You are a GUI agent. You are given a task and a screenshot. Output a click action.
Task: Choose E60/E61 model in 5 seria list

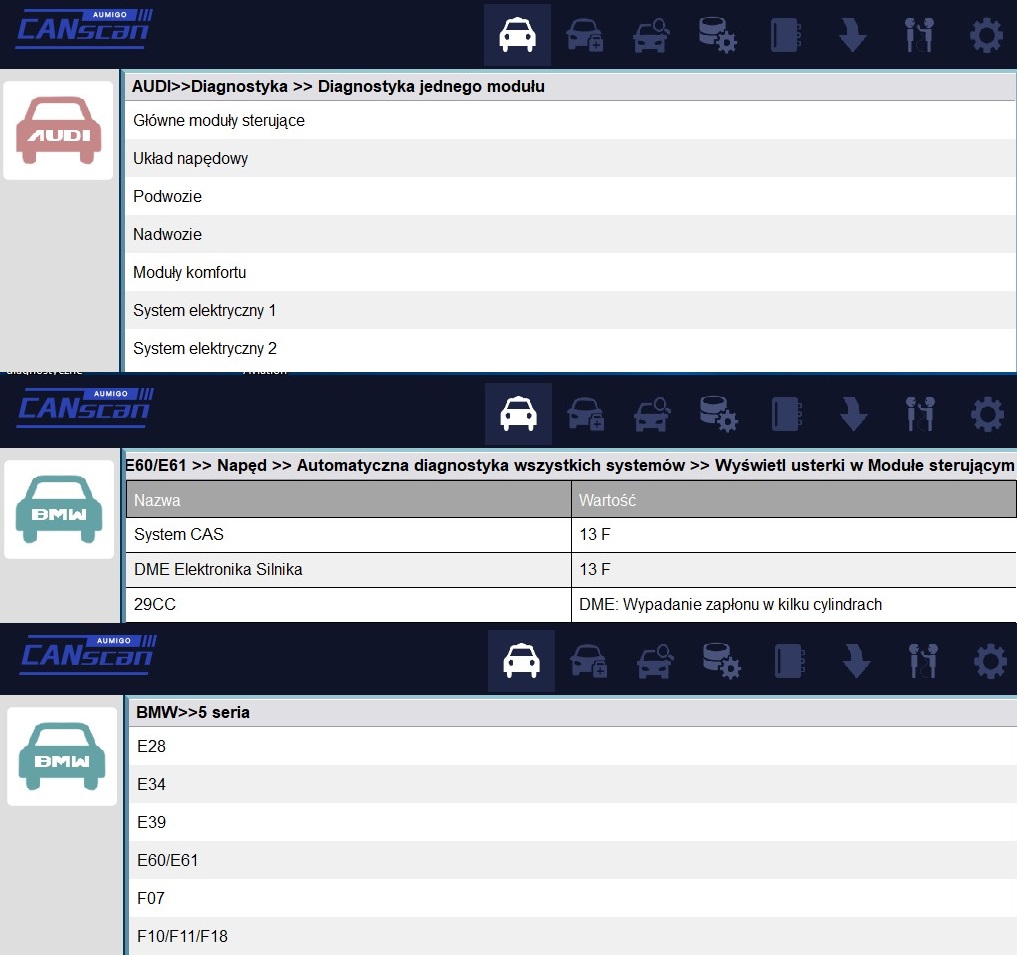coord(573,860)
